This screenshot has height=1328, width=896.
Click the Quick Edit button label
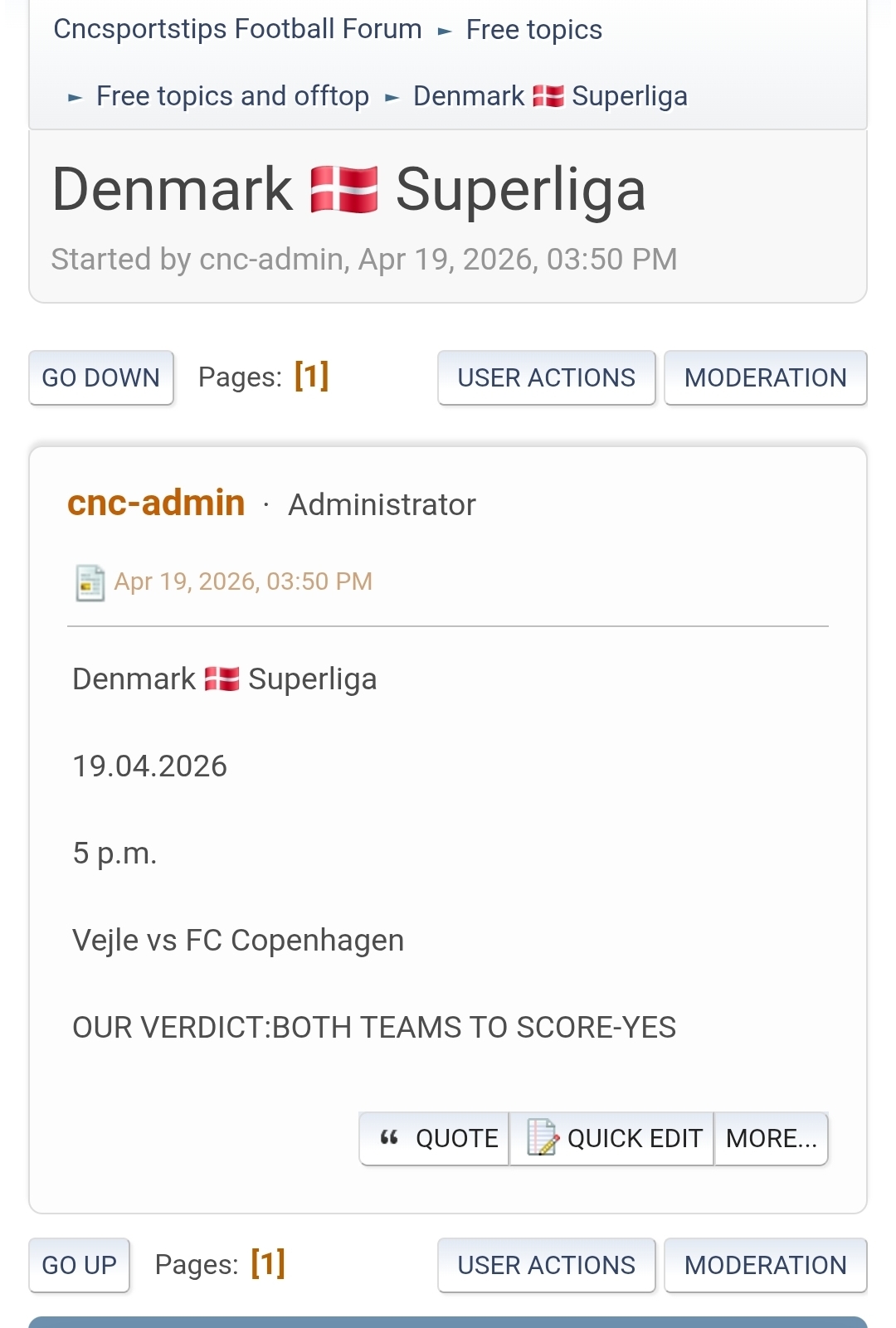[x=635, y=1139]
